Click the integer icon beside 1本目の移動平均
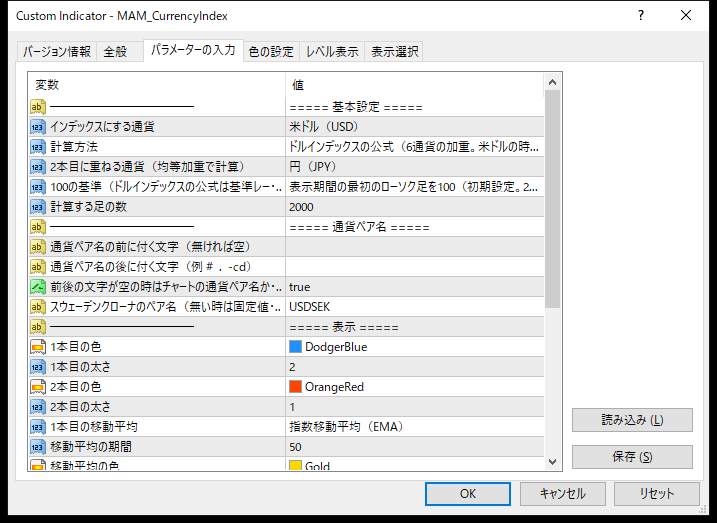The width and height of the screenshot is (717, 523). click(x=38, y=427)
